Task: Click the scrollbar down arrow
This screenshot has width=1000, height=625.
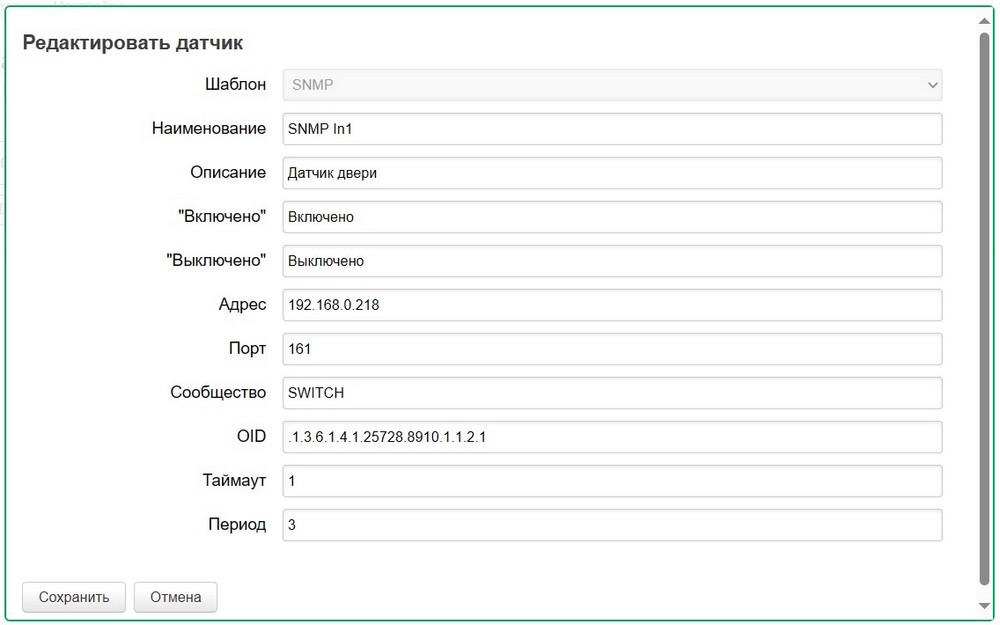Action: pyautogui.click(x=984, y=606)
